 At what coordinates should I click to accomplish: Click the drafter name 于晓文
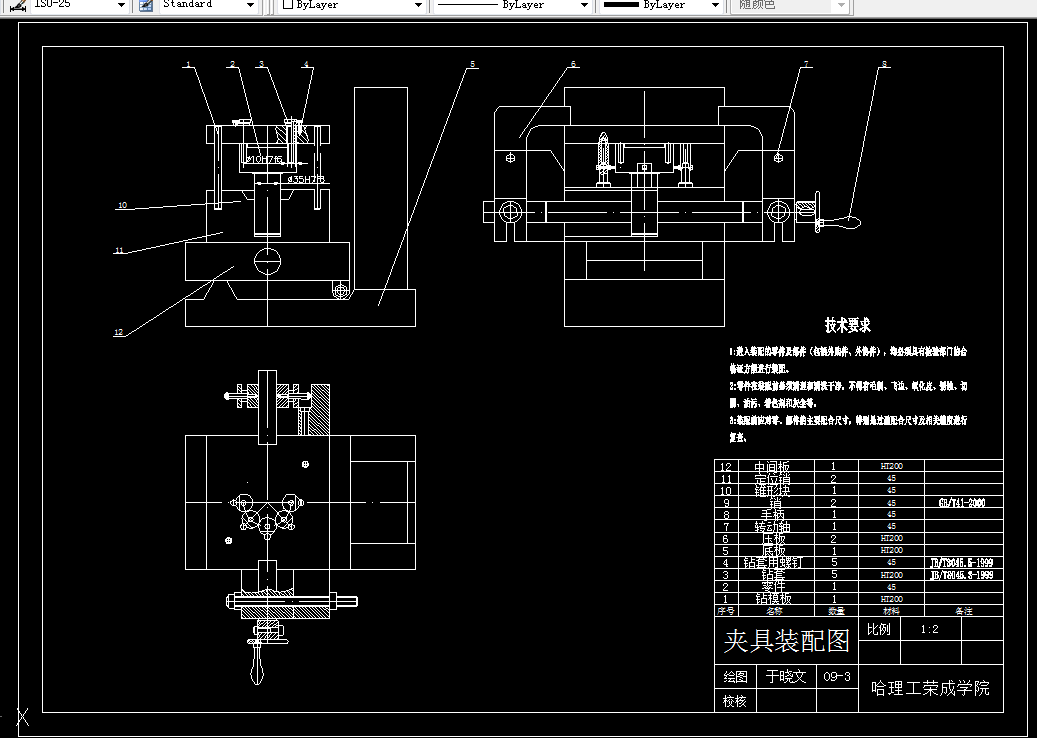(786, 676)
